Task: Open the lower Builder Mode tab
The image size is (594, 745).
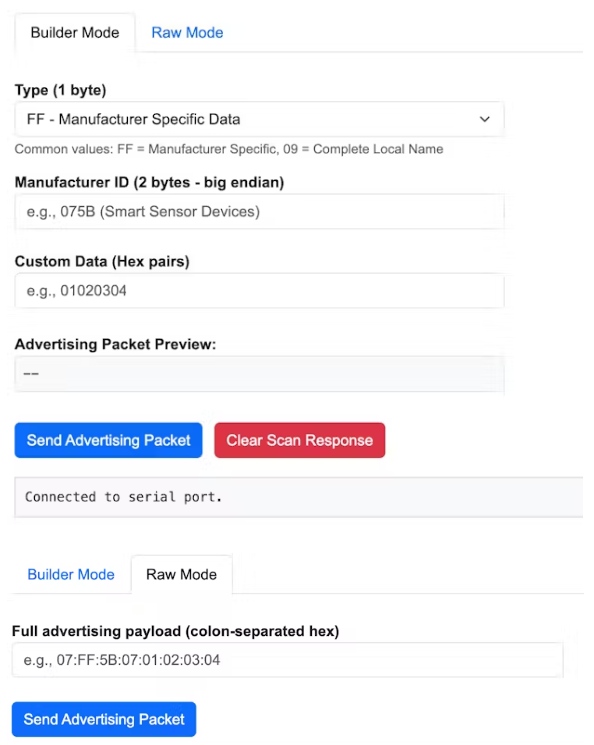Action: point(71,574)
